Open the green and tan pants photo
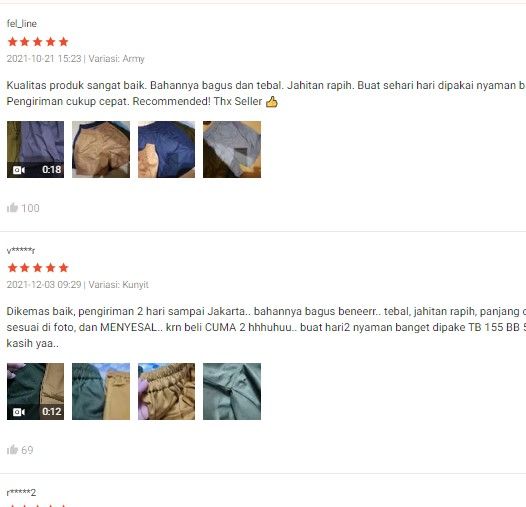Screen dimensions: 526x507 pyautogui.click(x=101, y=391)
